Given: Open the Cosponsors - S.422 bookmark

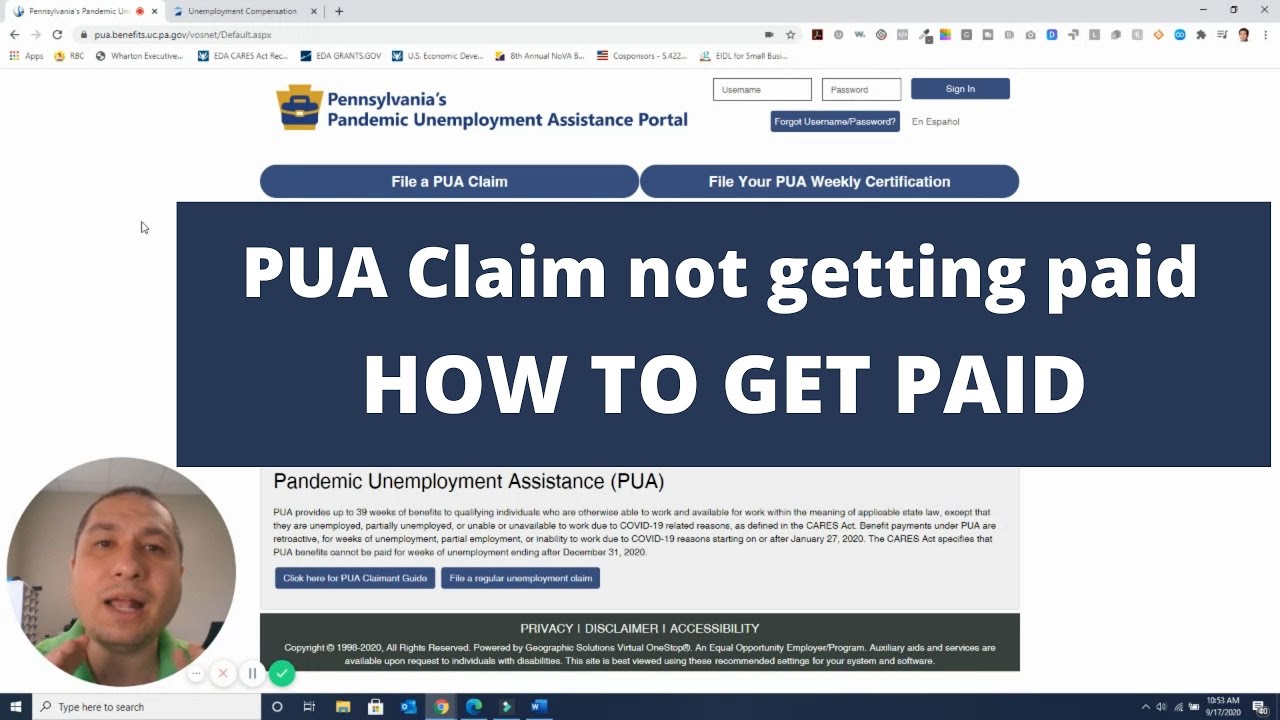Looking at the screenshot, I should (642, 56).
